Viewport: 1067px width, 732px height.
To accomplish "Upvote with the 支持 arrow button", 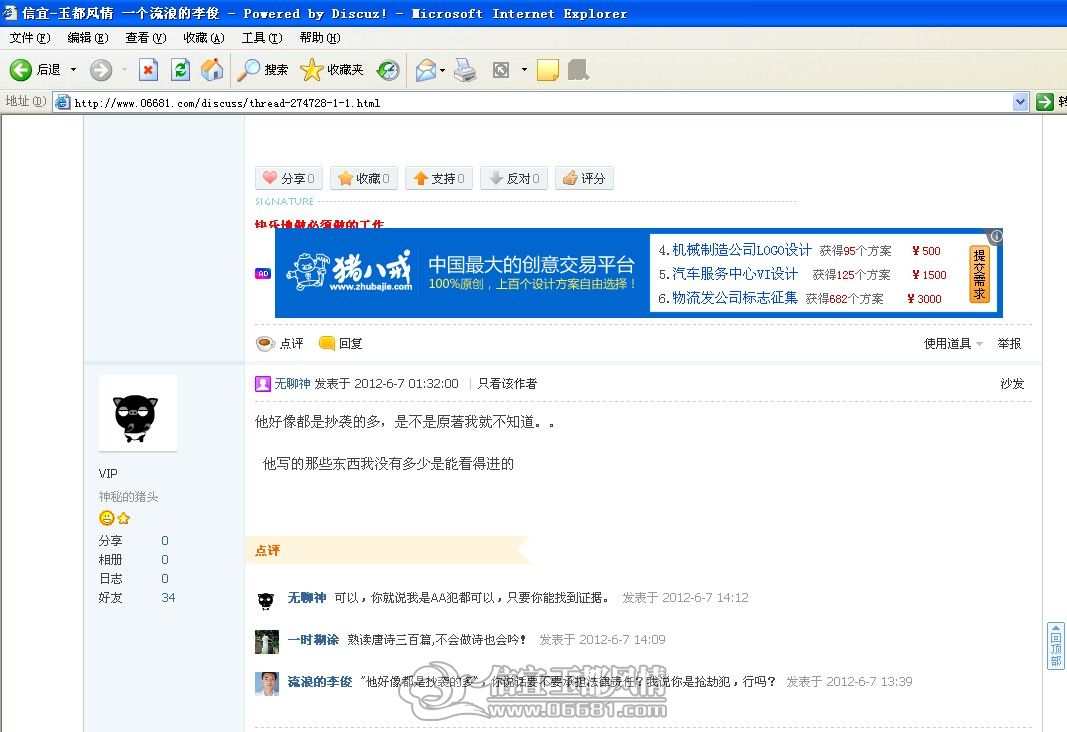I will tap(439, 178).
